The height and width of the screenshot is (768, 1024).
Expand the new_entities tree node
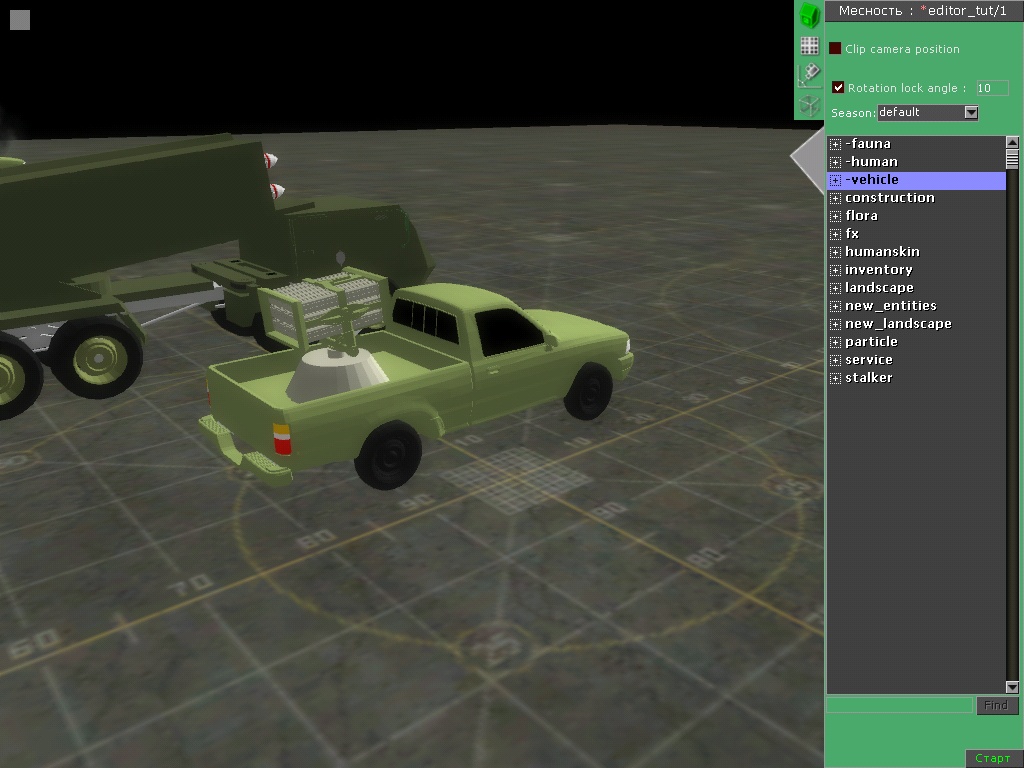(835, 306)
